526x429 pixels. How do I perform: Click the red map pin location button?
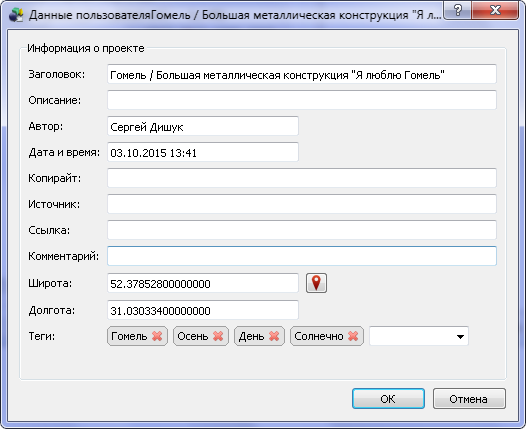click(x=316, y=283)
